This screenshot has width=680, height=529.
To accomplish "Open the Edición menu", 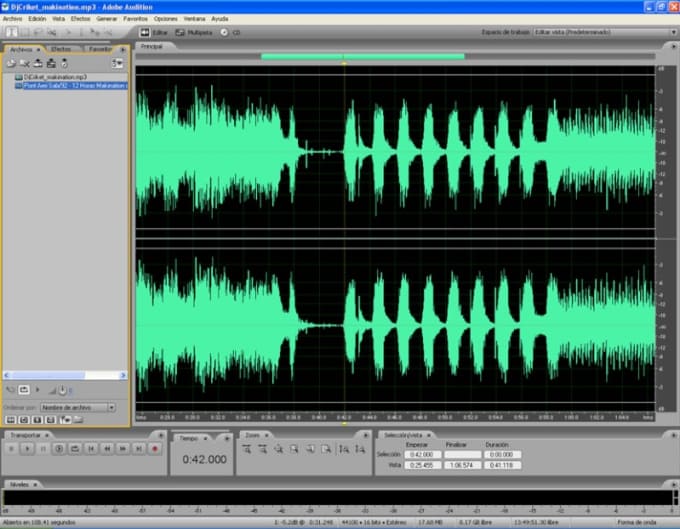I will tap(37, 19).
